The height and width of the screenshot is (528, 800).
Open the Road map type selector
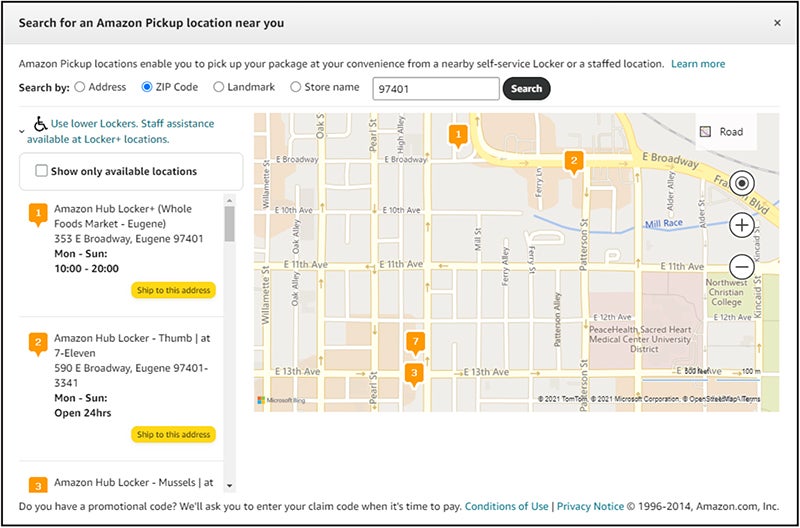click(726, 132)
